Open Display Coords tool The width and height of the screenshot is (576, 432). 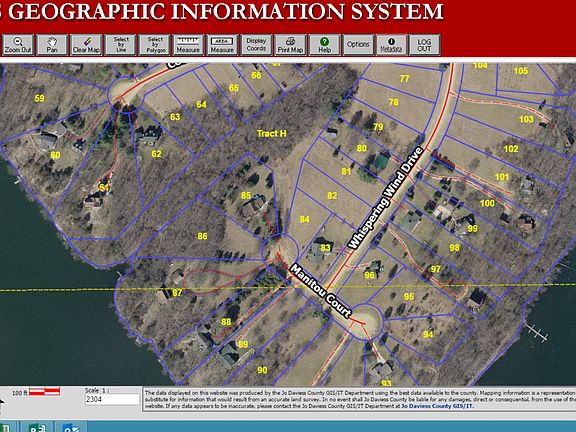point(256,45)
